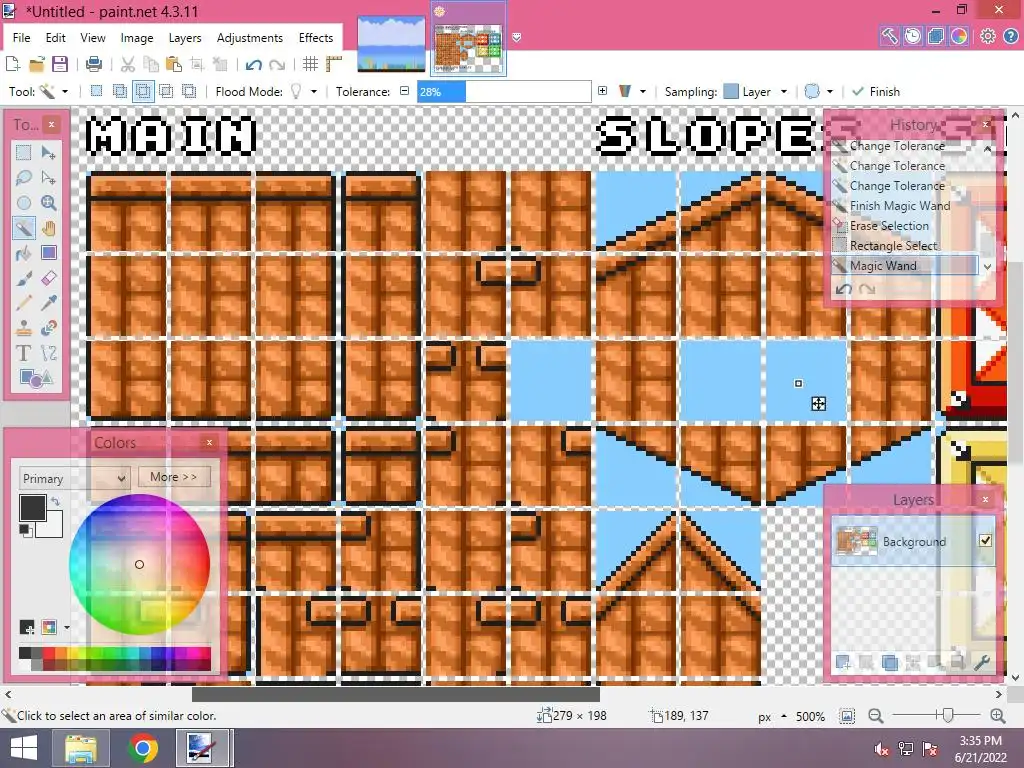Set selection mode to Replace
The height and width of the screenshot is (768, 1024).
click(x=96, y=91)
